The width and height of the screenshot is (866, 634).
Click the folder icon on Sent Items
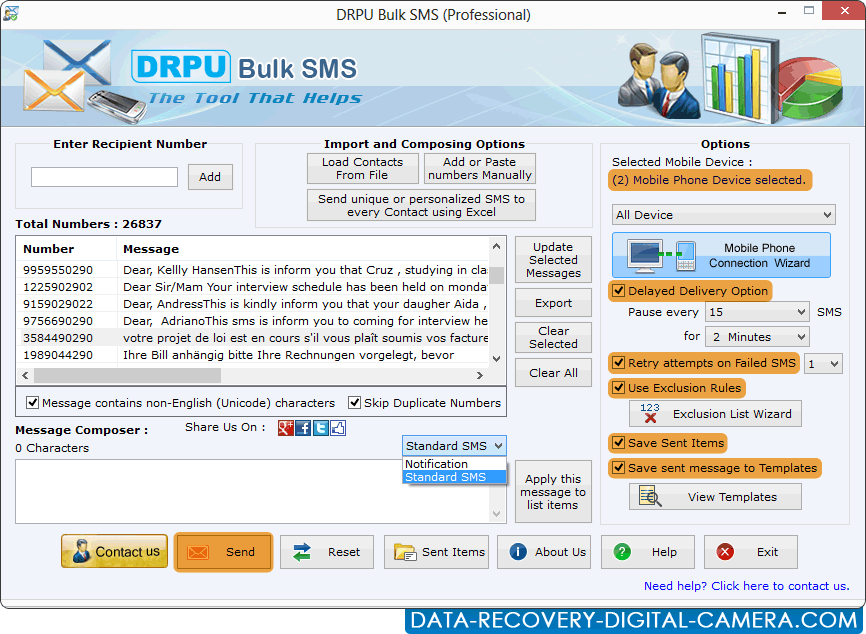tap(405, 552)
